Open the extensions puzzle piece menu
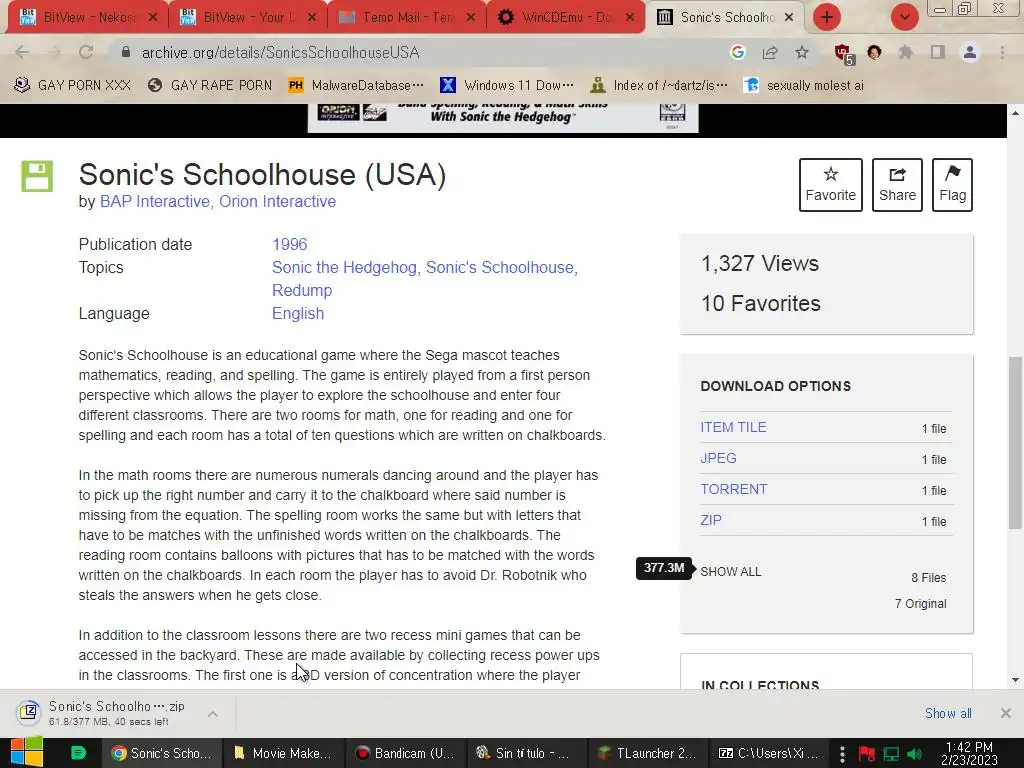 tap(905, 52)
